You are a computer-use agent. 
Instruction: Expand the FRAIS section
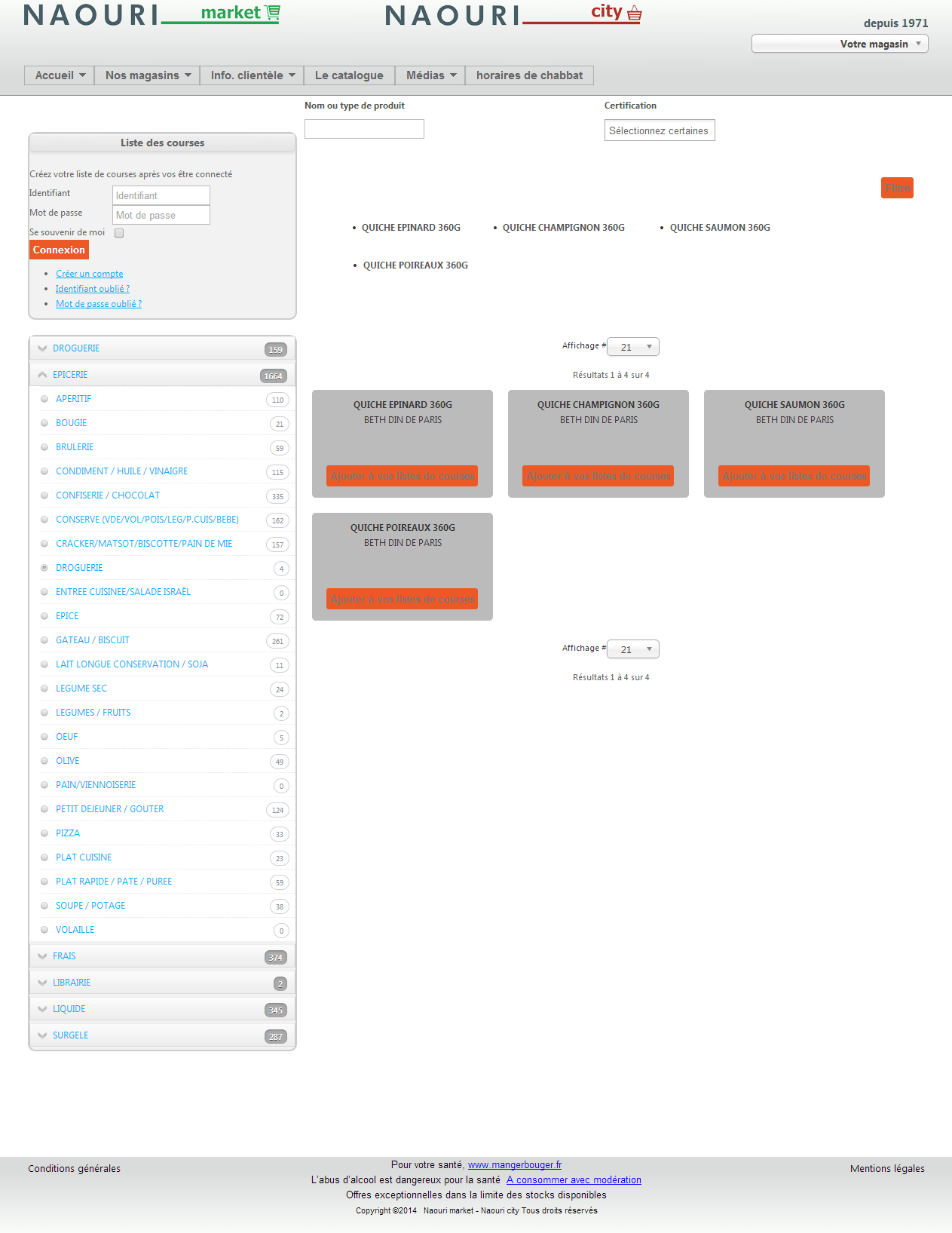coord(162,956)
